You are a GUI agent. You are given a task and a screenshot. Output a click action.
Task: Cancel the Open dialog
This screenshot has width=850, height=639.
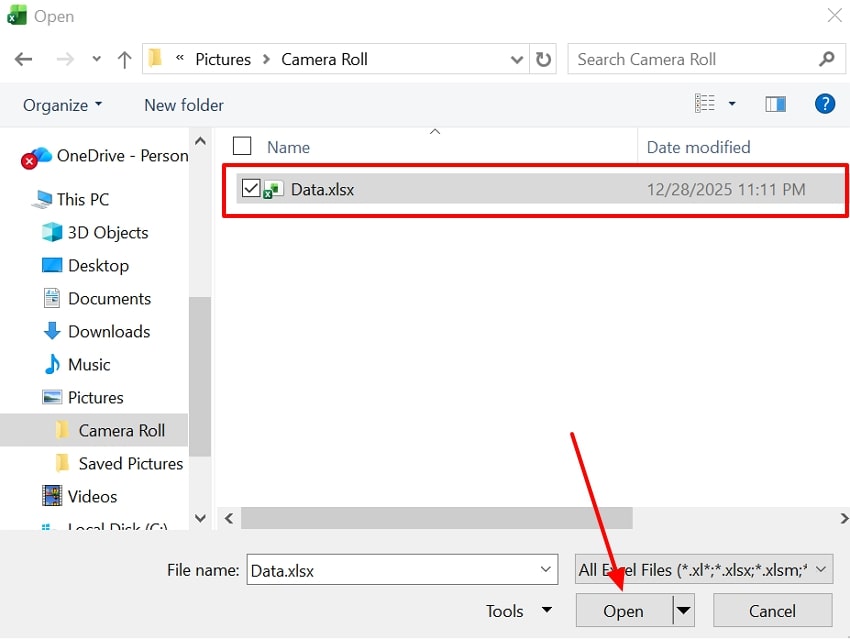point(772,610)
